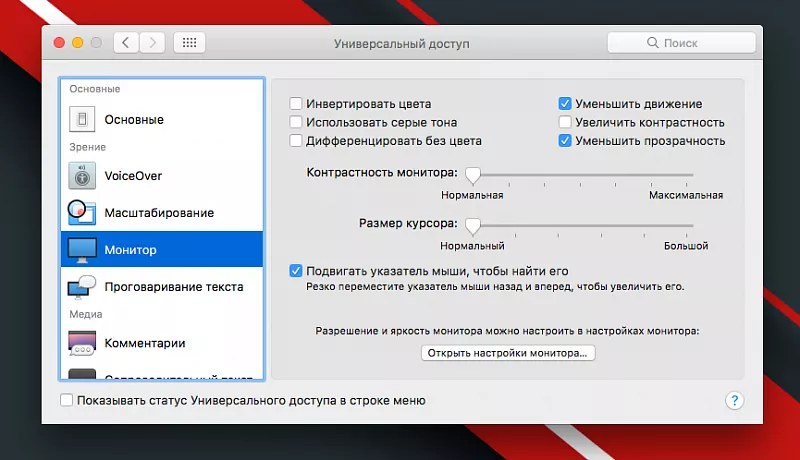
Task: Click the yellow minimize window button
Action: click(78, 43)
